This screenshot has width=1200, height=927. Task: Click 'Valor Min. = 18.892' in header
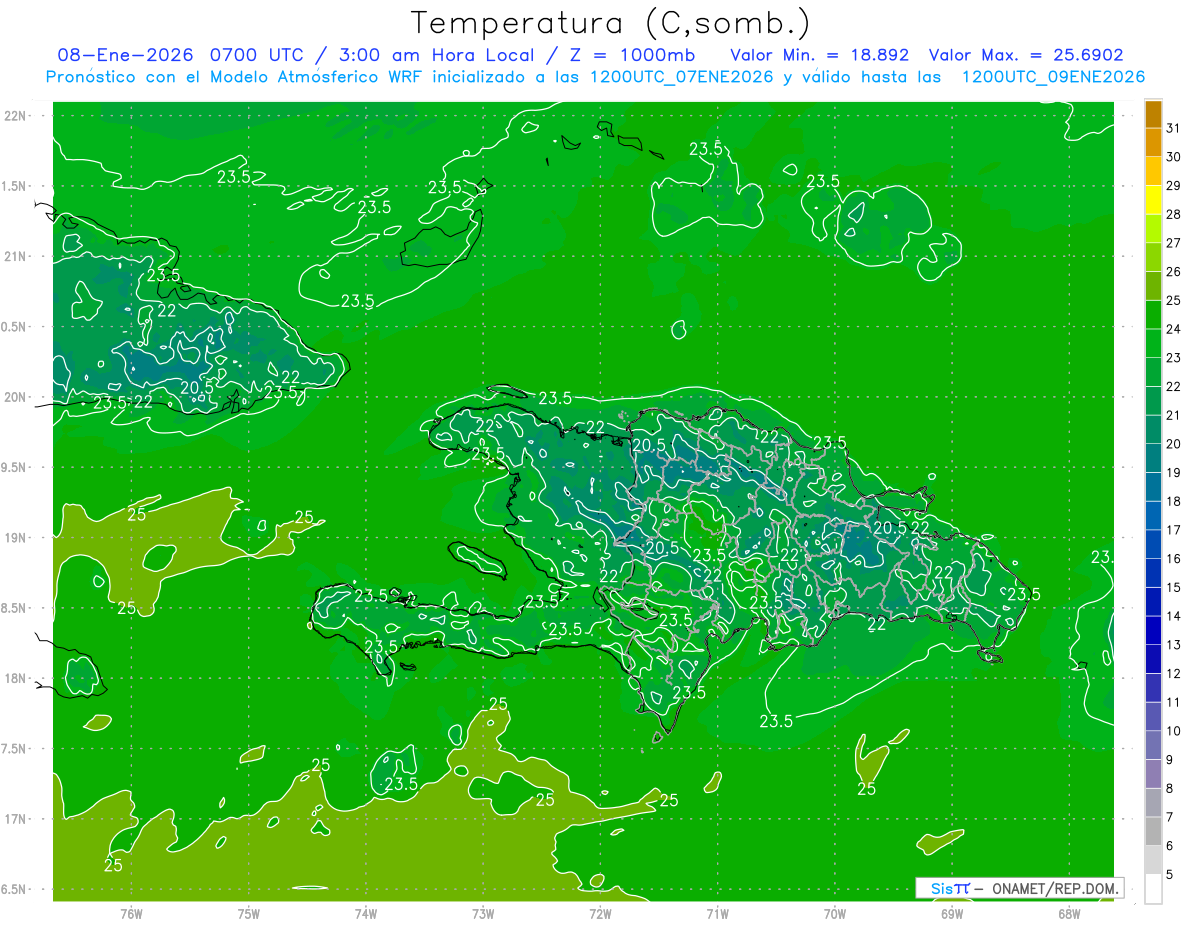point(818,54)
